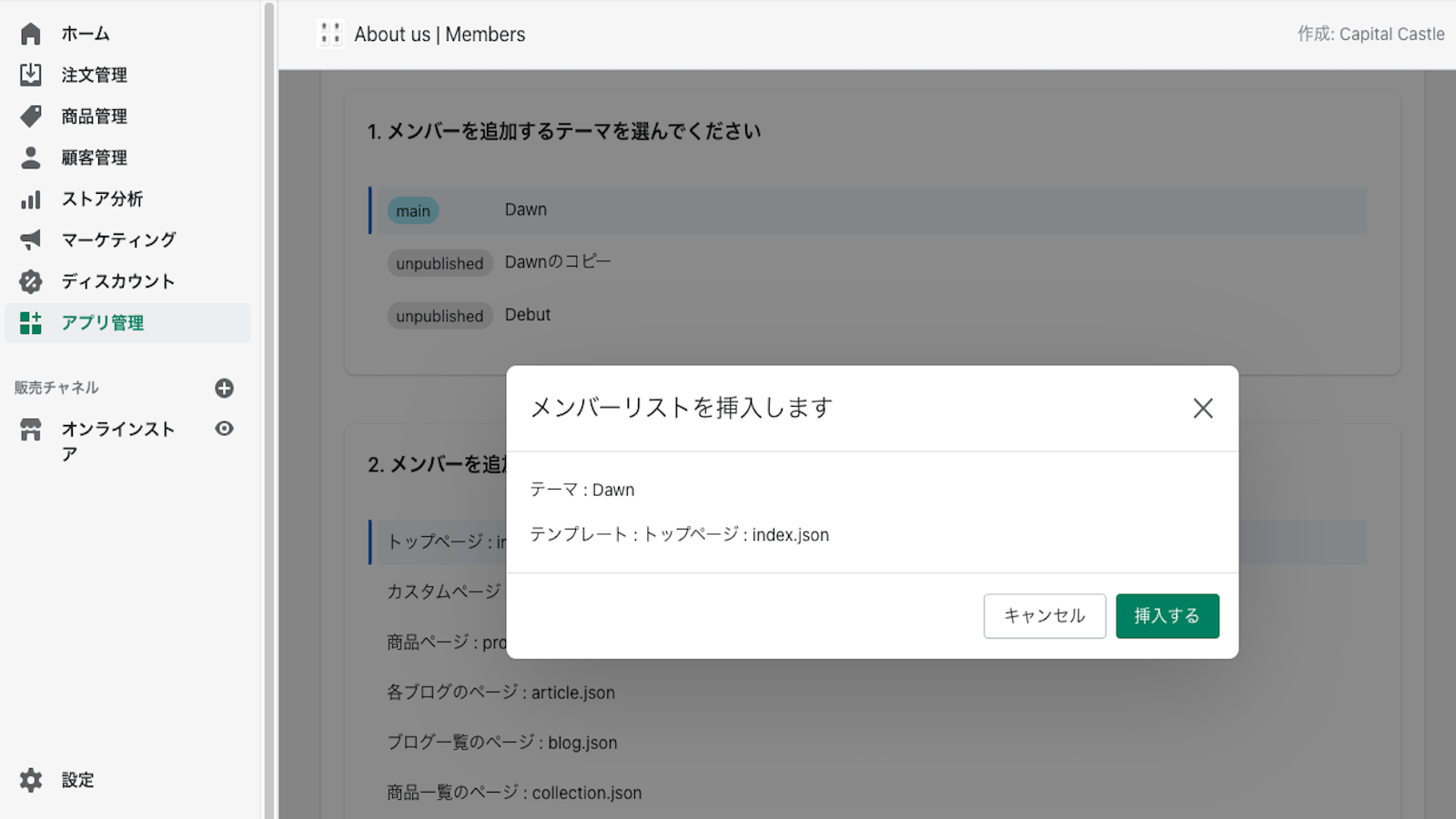The height and width of the screenshot is (819, 1456).
Task: Click the online store storefront icon
Action: pyautogui.click(x=31, y=430)
